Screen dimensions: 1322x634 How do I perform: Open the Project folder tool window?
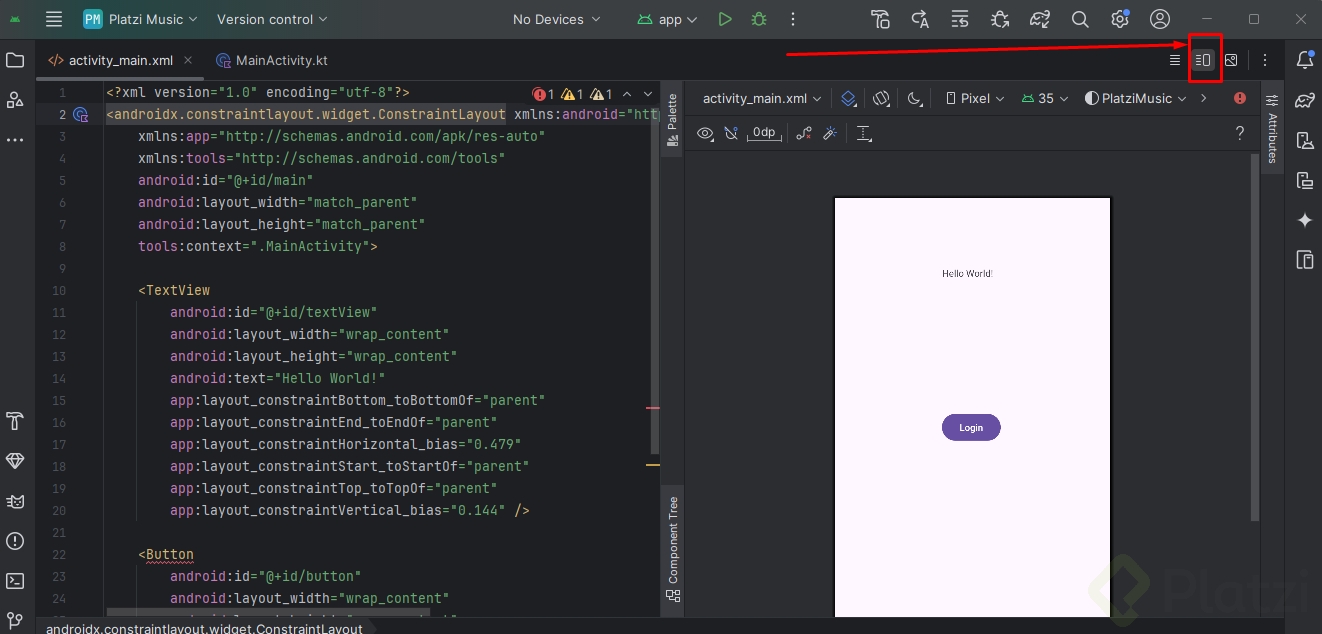[x=15, y=60]
